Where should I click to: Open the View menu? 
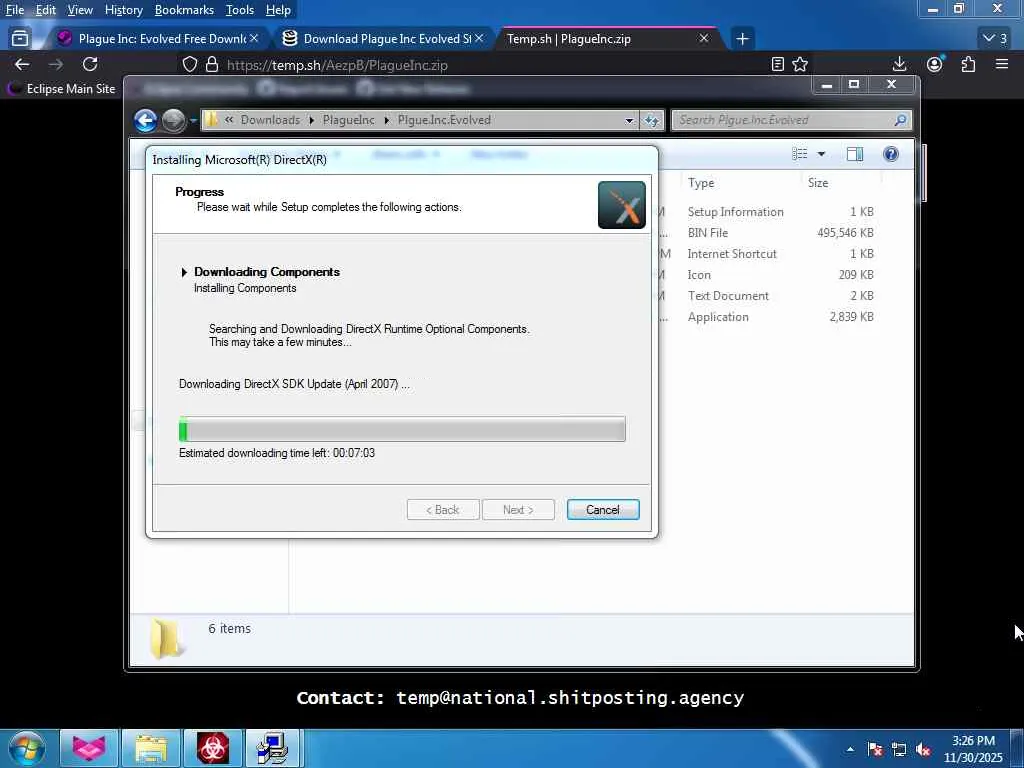click(x=80, y=10)
